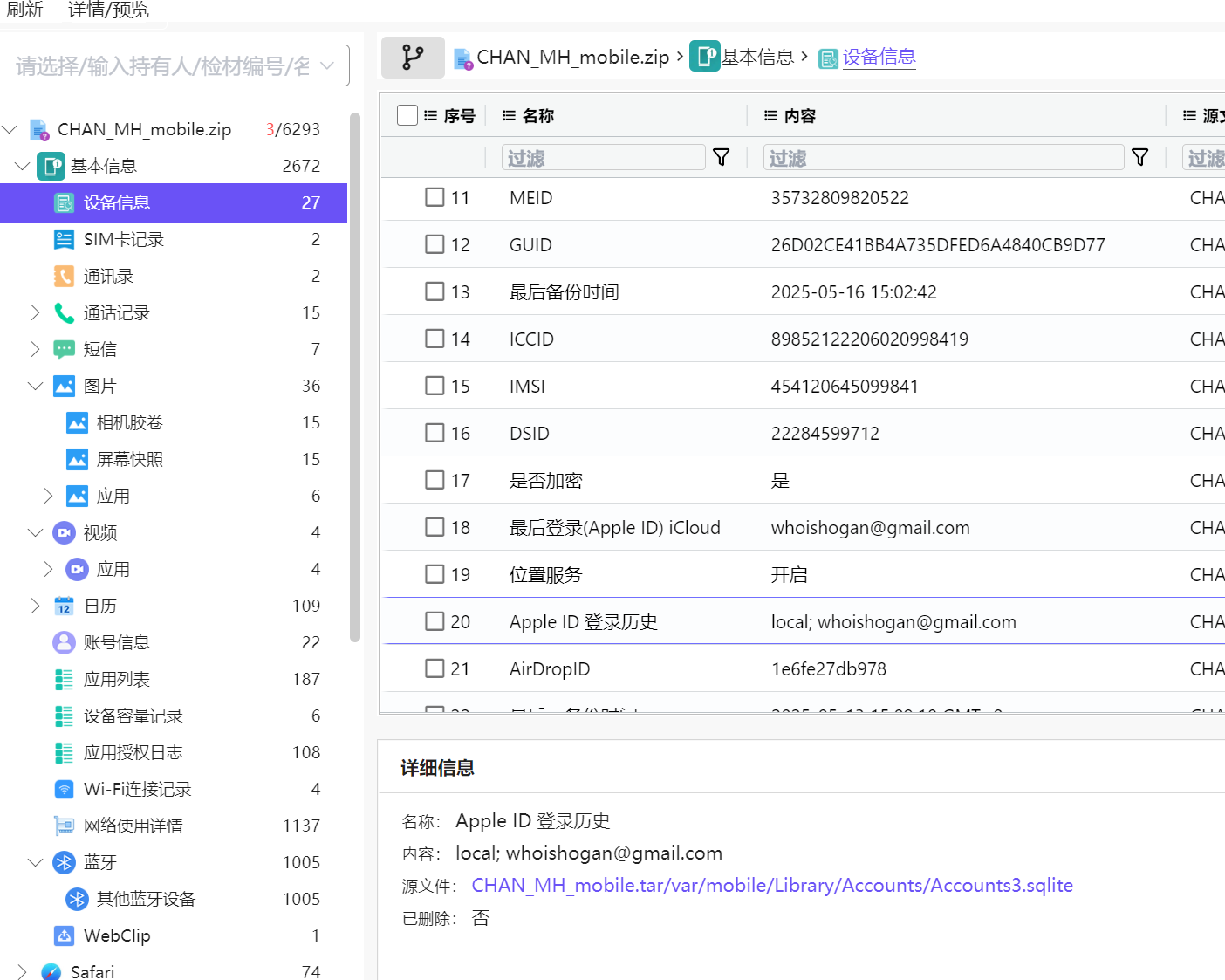Toggle the select-all checkbox in table header

(407, 115)
